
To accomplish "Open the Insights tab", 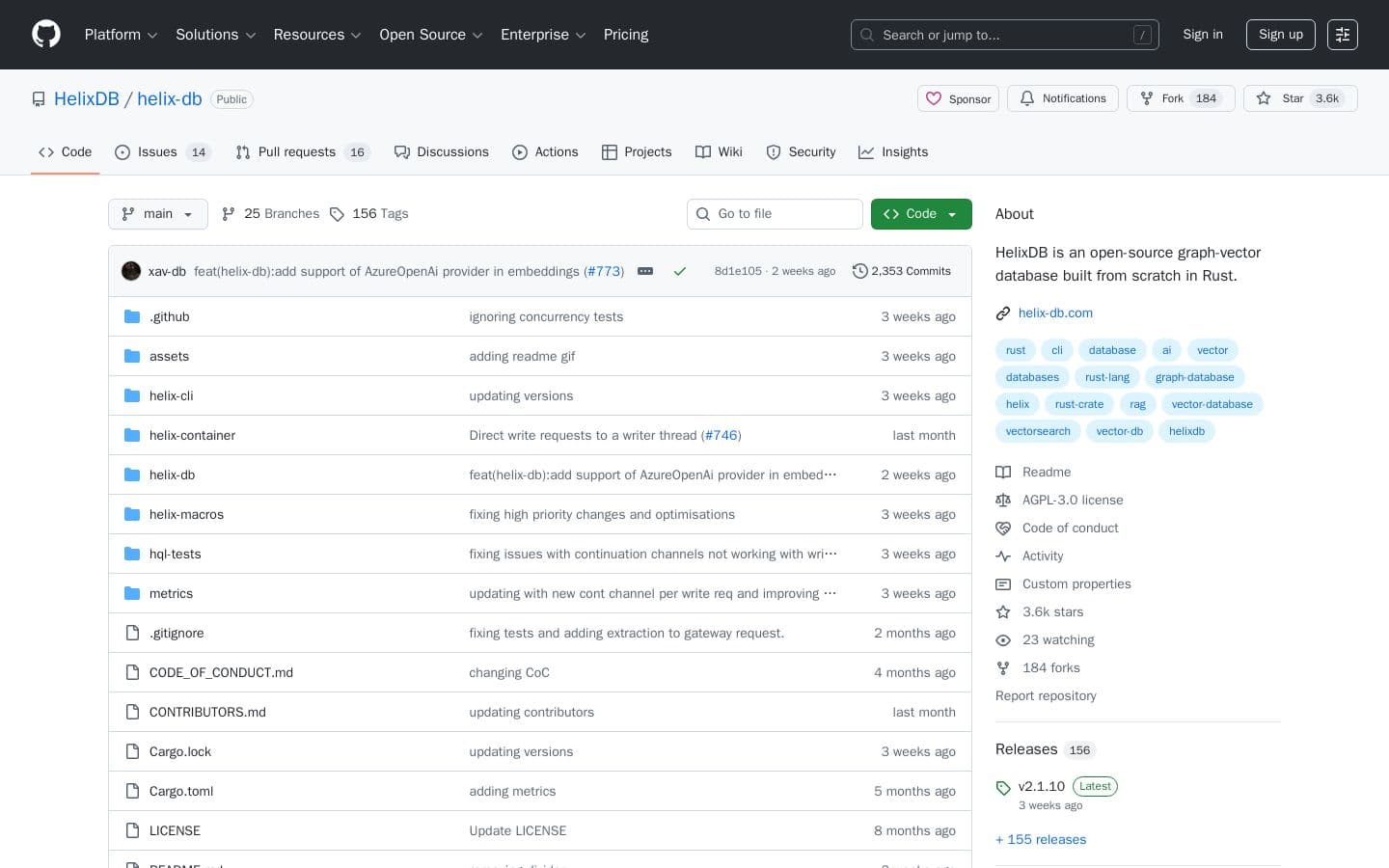I will pos(905,152).
